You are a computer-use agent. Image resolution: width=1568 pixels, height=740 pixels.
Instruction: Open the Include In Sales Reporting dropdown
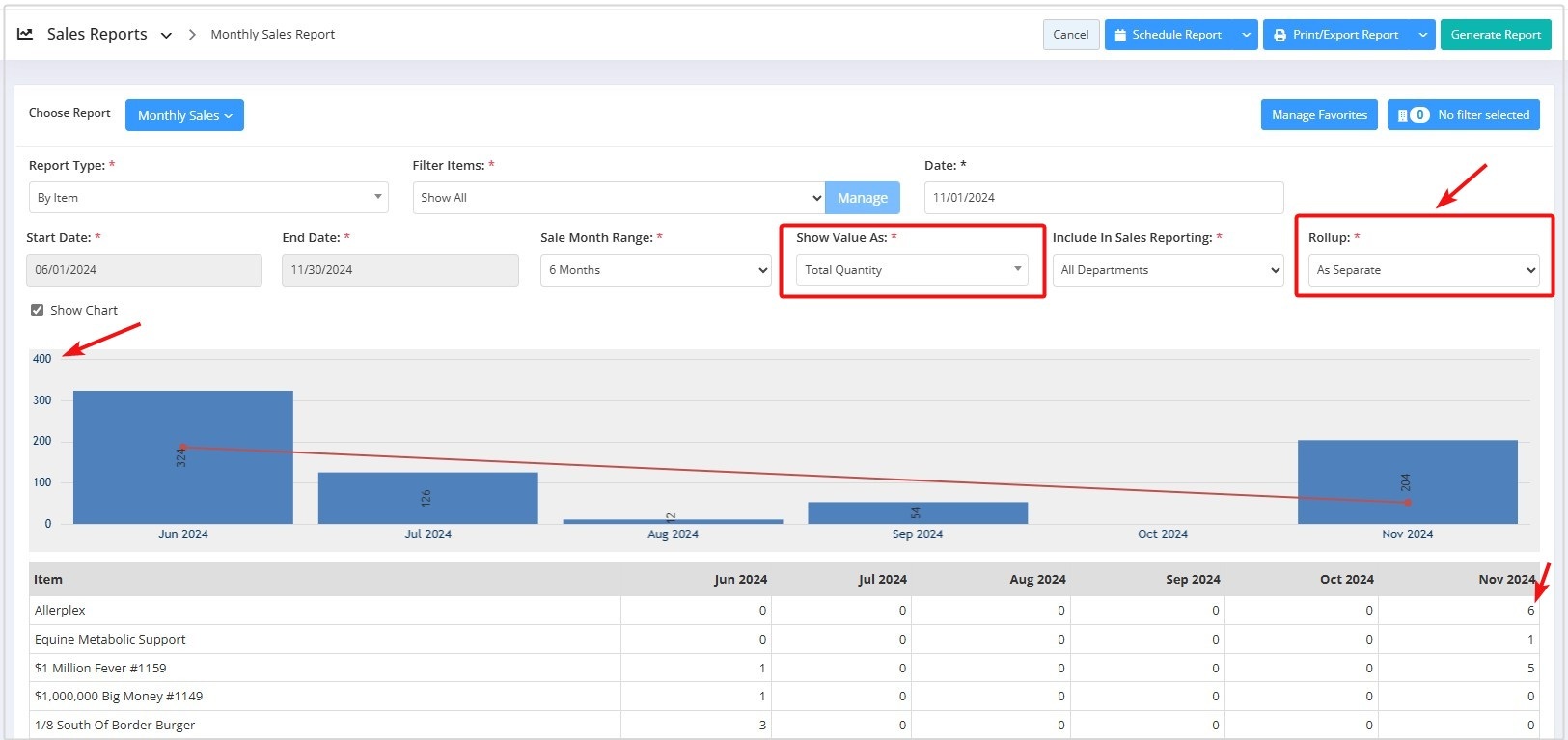[x=1168, y=270]
